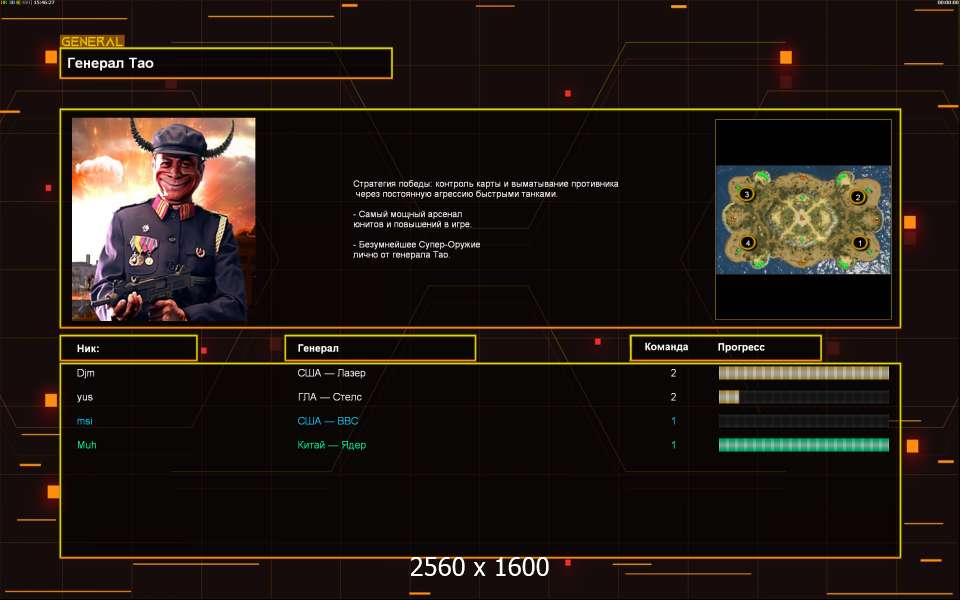This screenshot has width=960, height=600.
Task: Click the 'Стратегия победы' description text
Action: coord(486,189)
